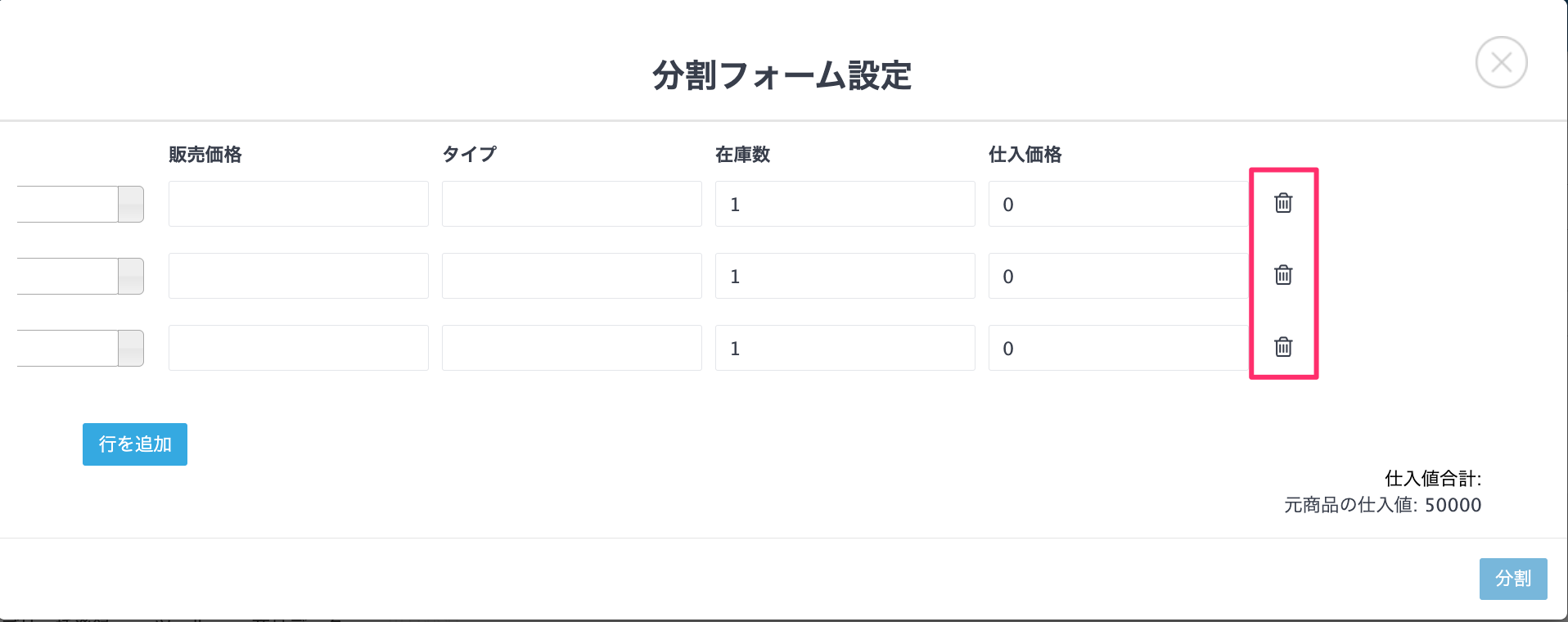Focus third row タイプ field
This screenshot has width=1568, height=622.
point(572,348)
